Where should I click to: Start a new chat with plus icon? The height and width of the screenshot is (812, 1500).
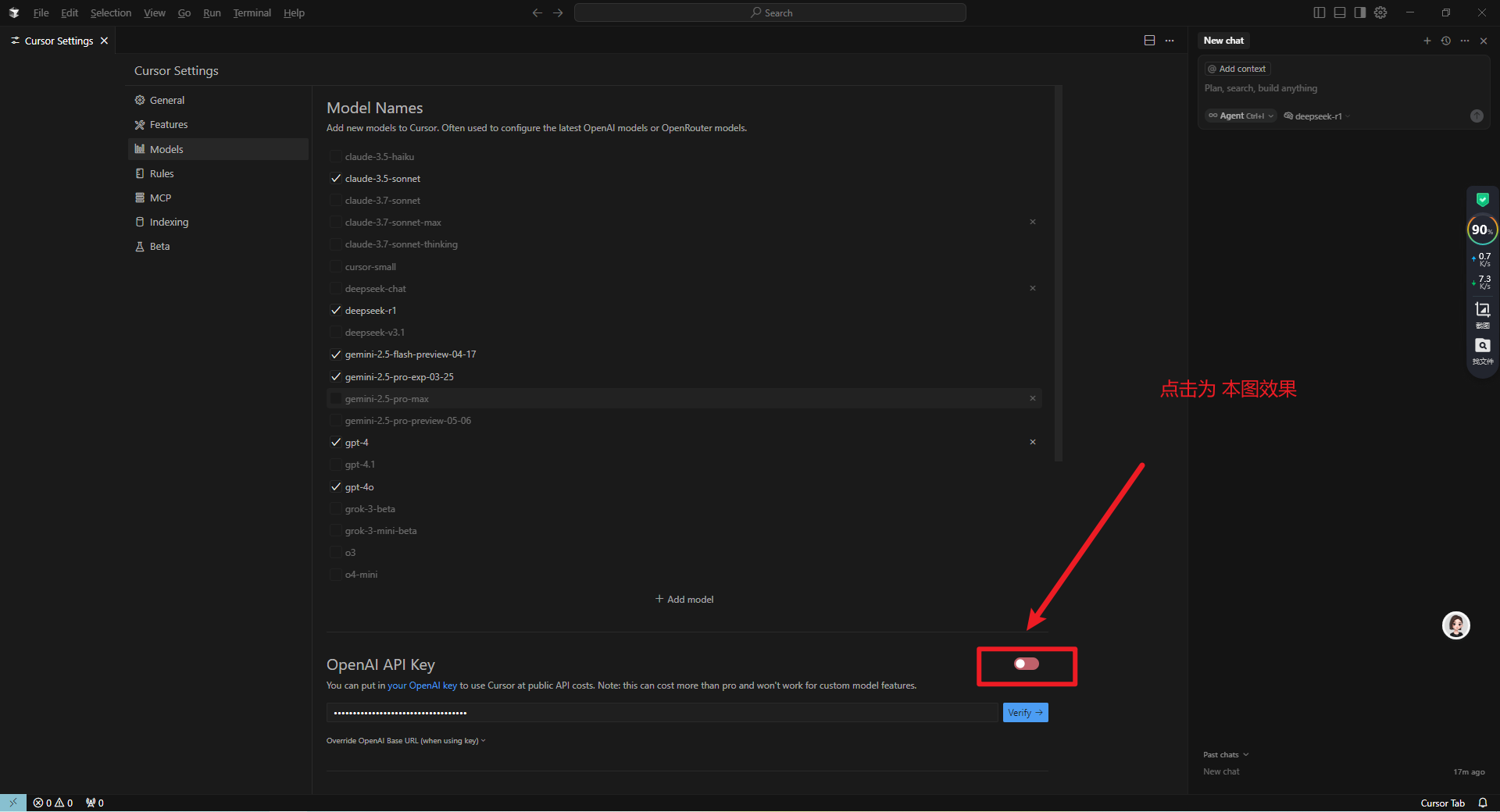pos(1427,41)
